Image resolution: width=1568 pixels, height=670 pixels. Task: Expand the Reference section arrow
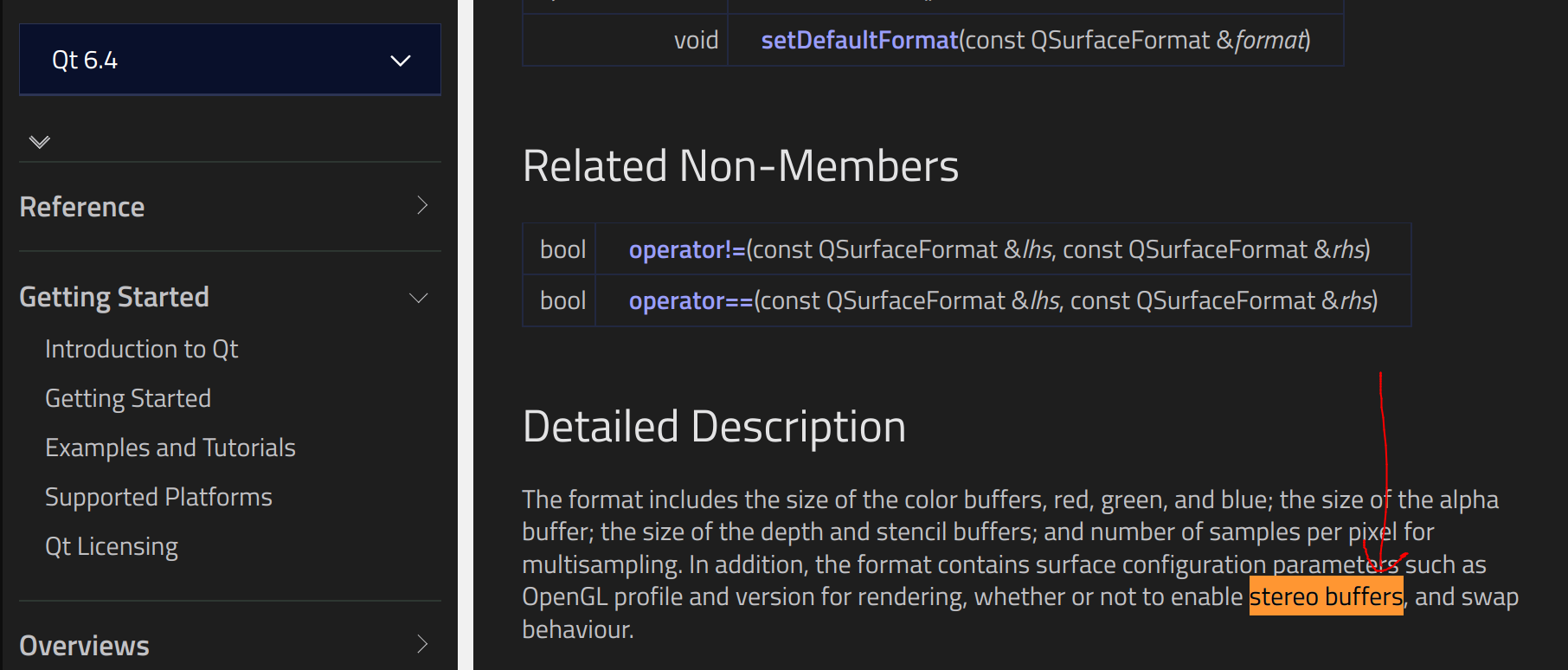(422, 206)
